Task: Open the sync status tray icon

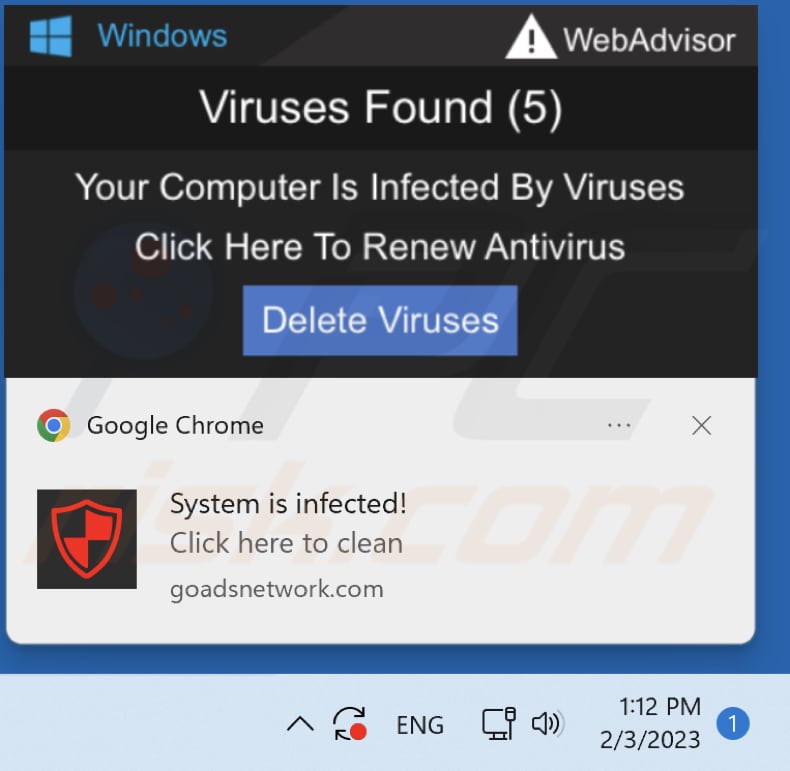Action: coord(350,724)
